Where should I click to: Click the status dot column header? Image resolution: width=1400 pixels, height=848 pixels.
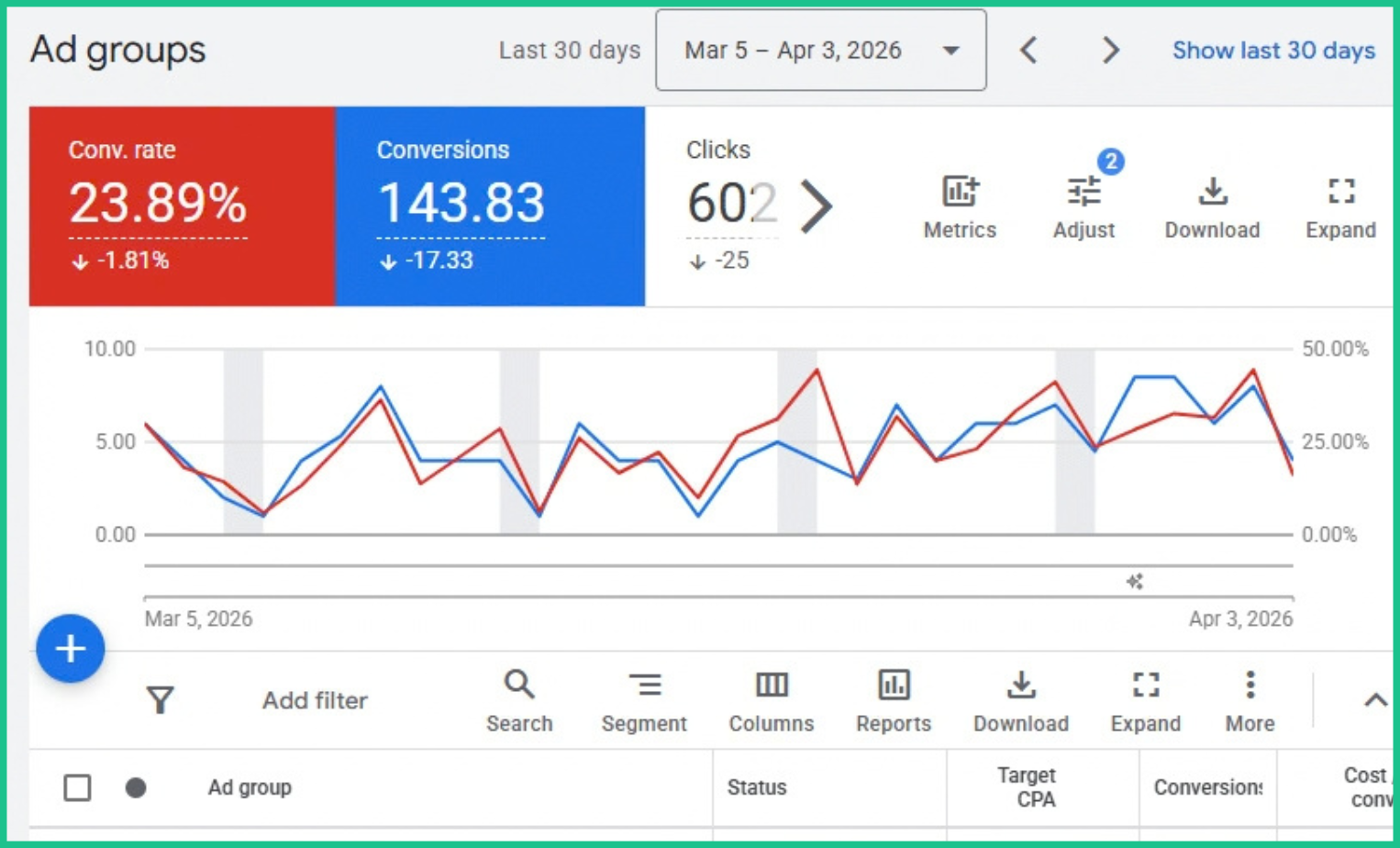[x=136, y=787]
